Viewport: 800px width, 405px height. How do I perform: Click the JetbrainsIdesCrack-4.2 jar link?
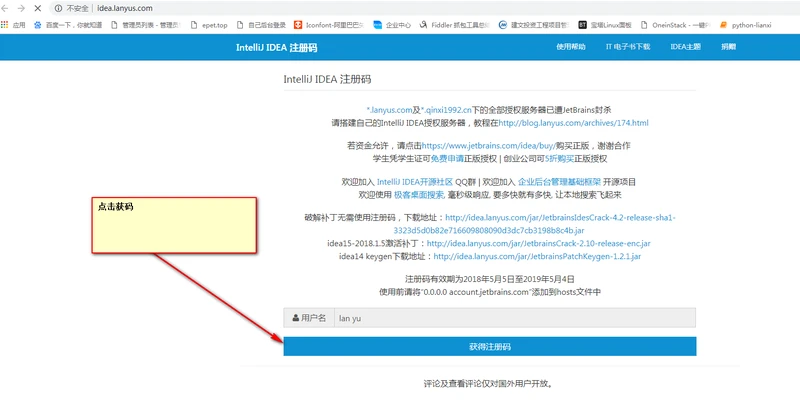click(535, 224)
